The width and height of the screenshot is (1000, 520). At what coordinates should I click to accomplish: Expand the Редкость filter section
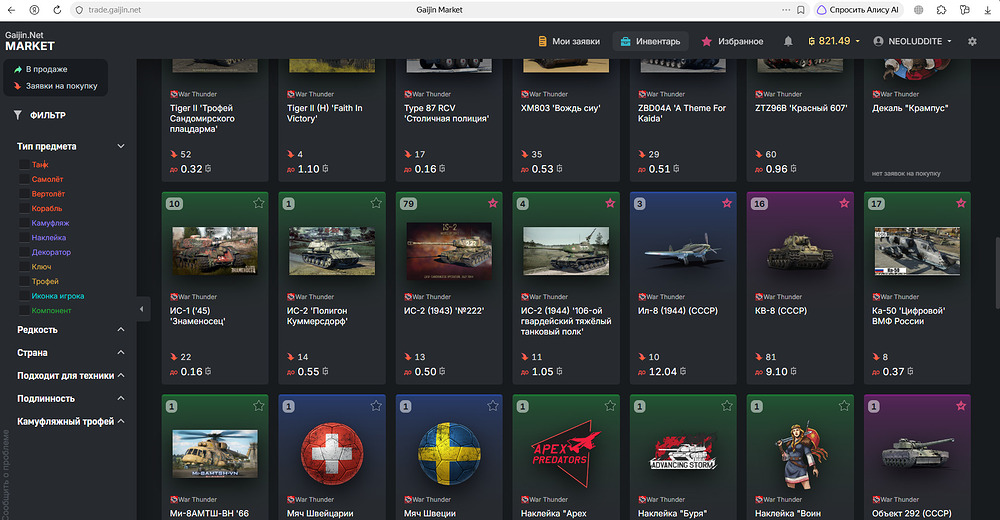click(x=121, y=329)
